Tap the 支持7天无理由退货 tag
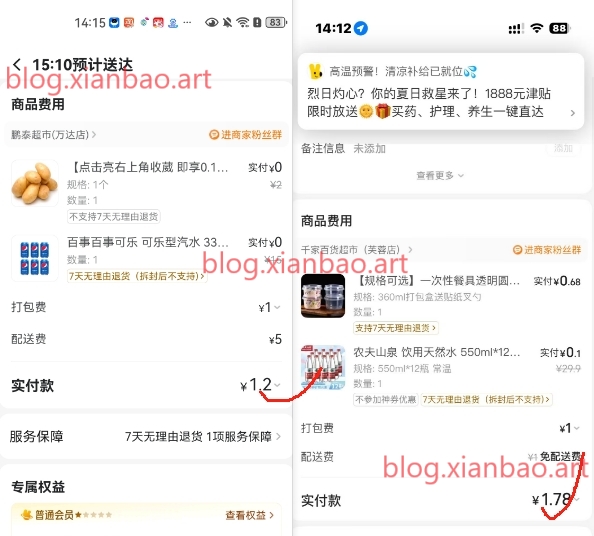594x536 pixels. tap(395, 328)
